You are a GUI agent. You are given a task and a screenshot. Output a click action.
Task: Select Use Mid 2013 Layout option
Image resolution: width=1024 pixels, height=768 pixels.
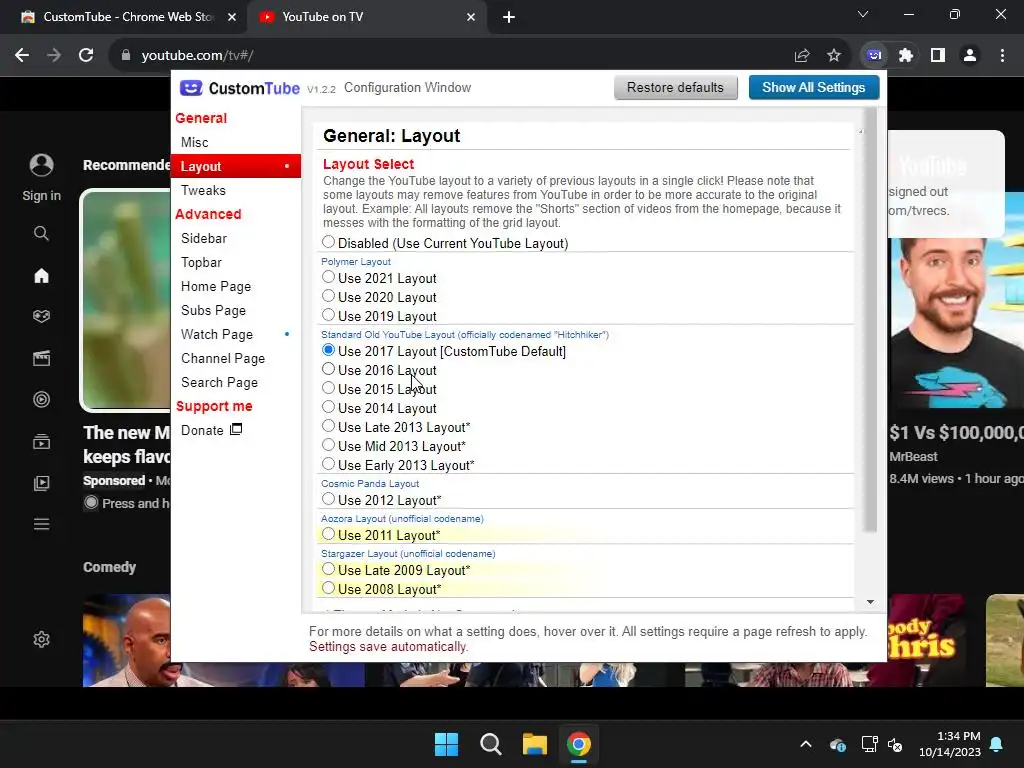(328, 445)
